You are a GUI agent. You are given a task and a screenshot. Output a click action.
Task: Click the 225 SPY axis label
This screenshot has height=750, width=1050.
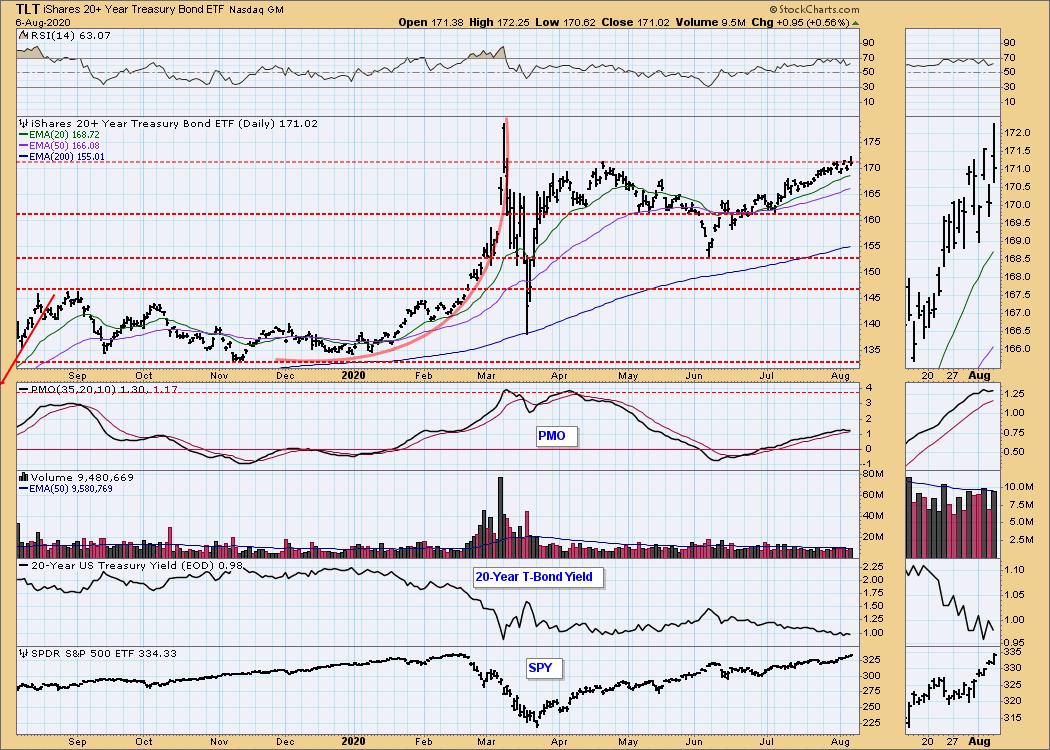pos(871,723)
